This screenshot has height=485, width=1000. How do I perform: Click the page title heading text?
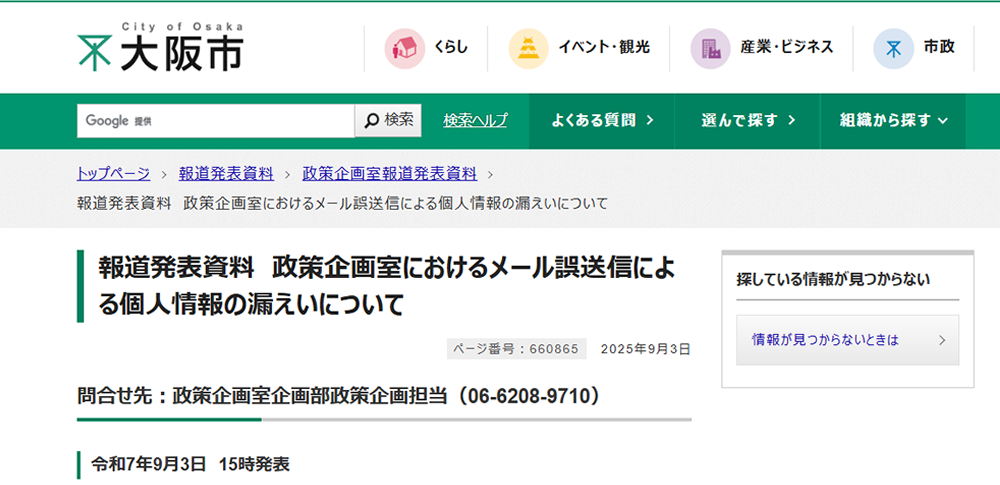386,287
